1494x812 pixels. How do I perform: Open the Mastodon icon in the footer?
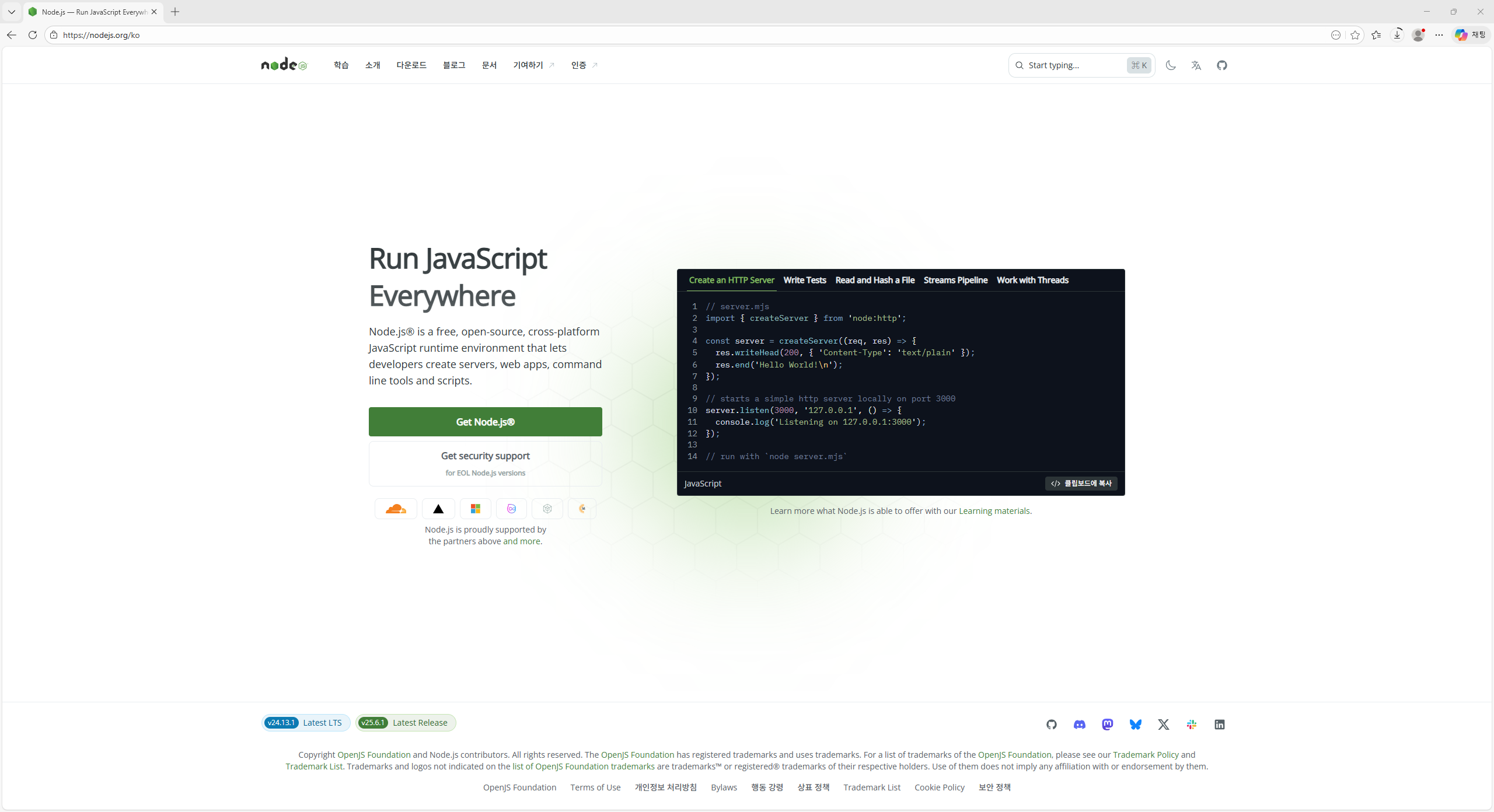click(1107, 724)
